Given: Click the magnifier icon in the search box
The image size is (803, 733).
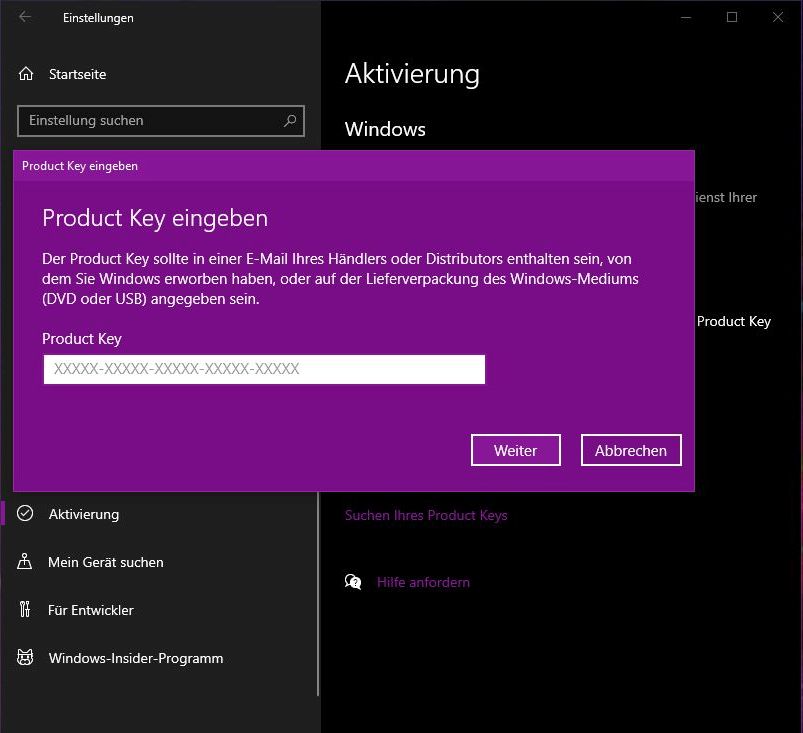Looking at the screenshot, I should pos(290,121).
